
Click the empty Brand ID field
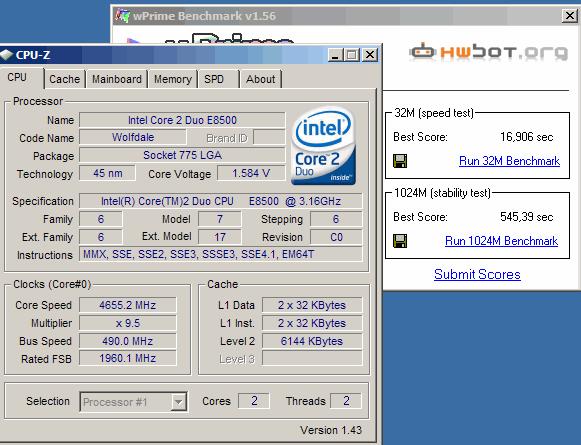pyautogui.click(x=269, y=137)
